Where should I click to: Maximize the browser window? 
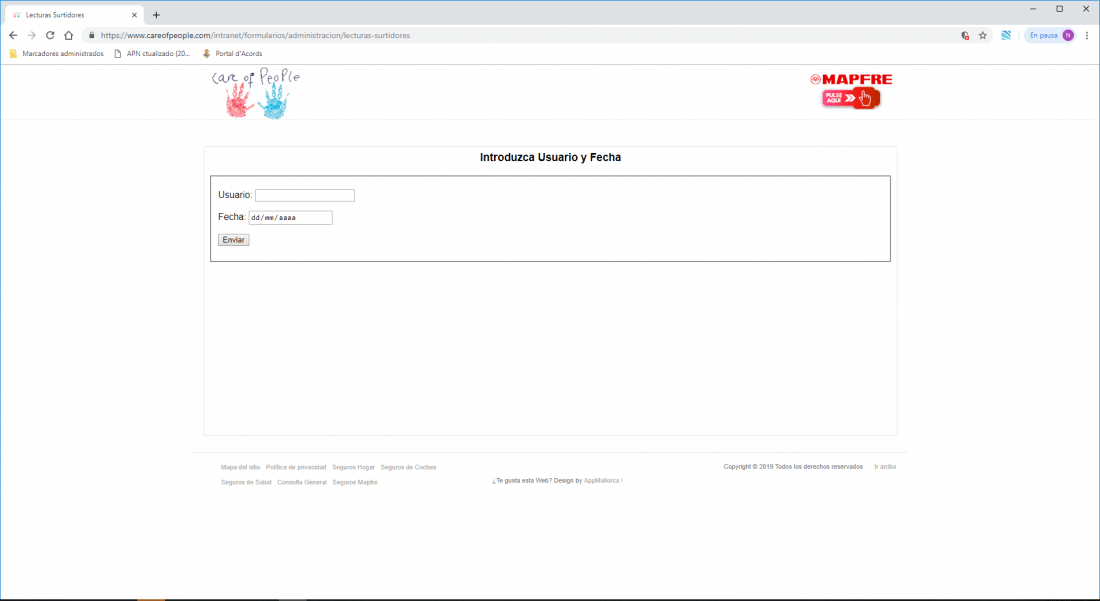pos(1059,9)
